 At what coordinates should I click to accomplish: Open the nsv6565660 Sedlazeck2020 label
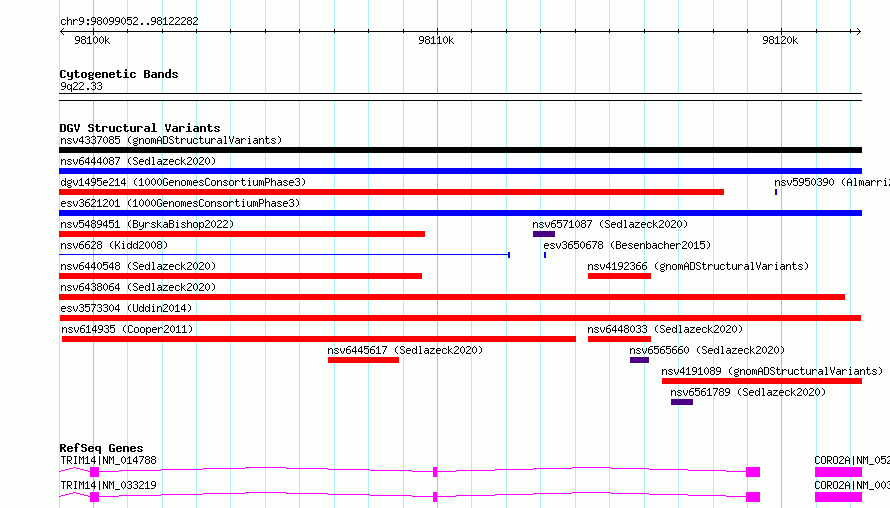[707, 350]
